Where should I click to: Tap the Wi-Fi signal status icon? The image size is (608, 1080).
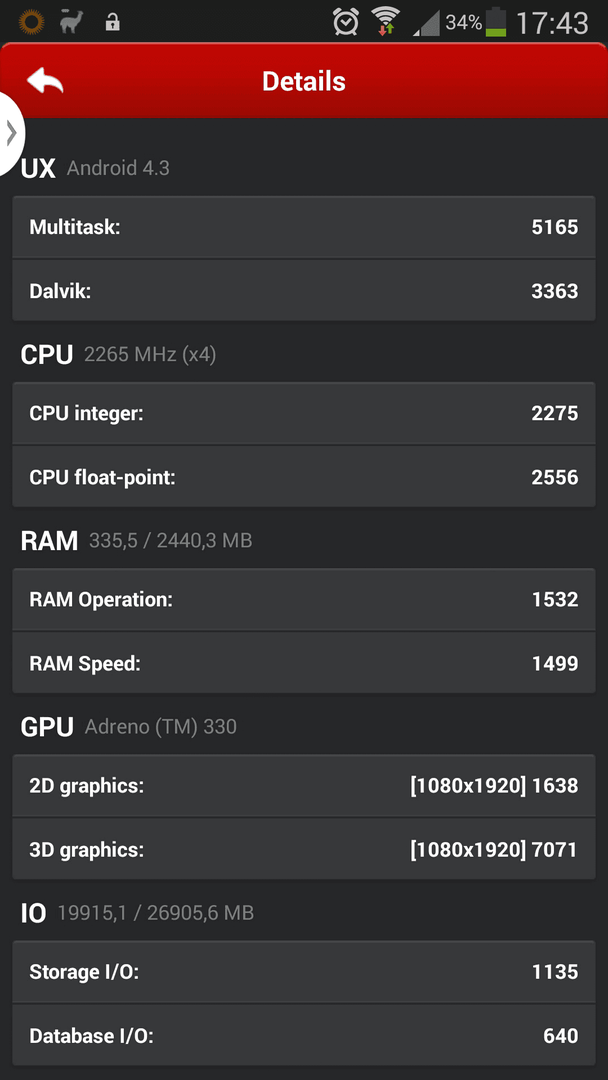pos(386,21)
